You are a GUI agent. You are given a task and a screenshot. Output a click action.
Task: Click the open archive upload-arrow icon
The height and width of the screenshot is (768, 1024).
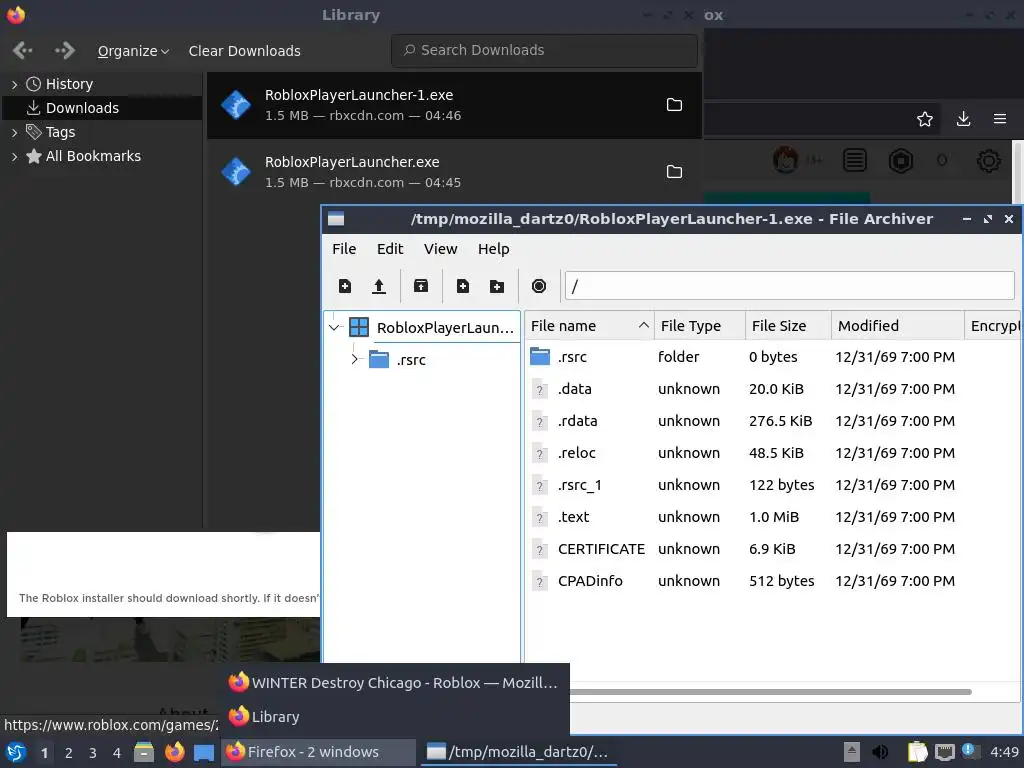point(379,286)
